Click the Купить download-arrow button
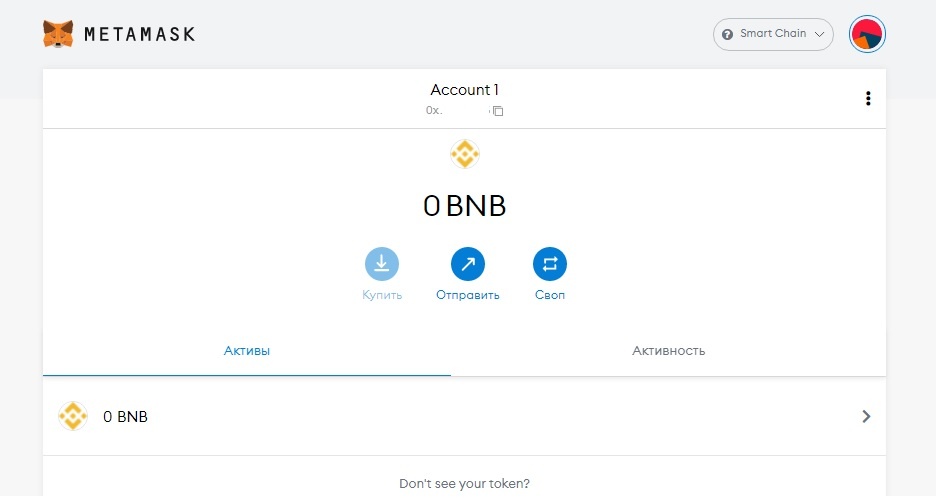The width and height of the screenshot is (936, 498). point(382,264)
